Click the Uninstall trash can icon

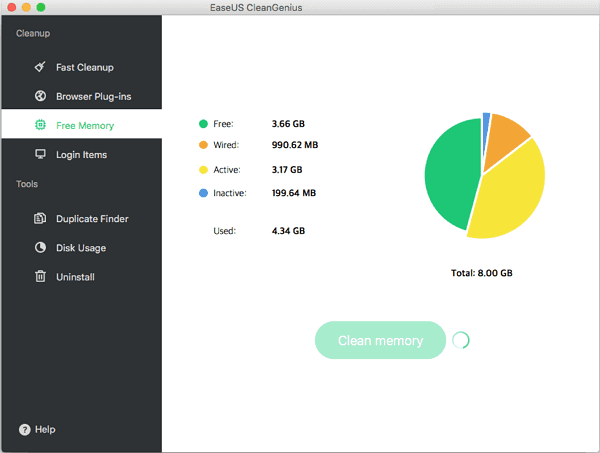click(x=40, y=276)
